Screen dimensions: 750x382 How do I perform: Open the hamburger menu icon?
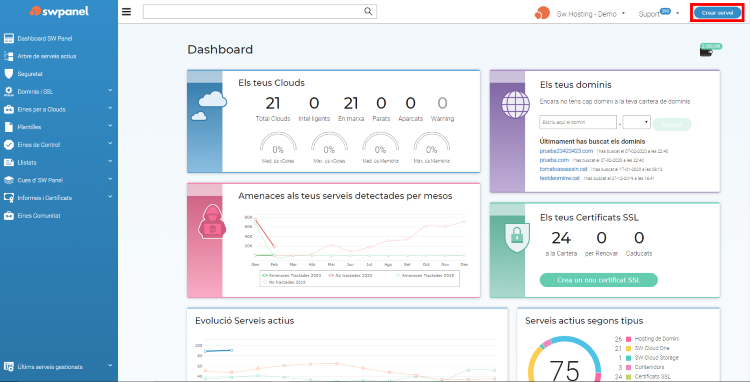click(126, 12)
